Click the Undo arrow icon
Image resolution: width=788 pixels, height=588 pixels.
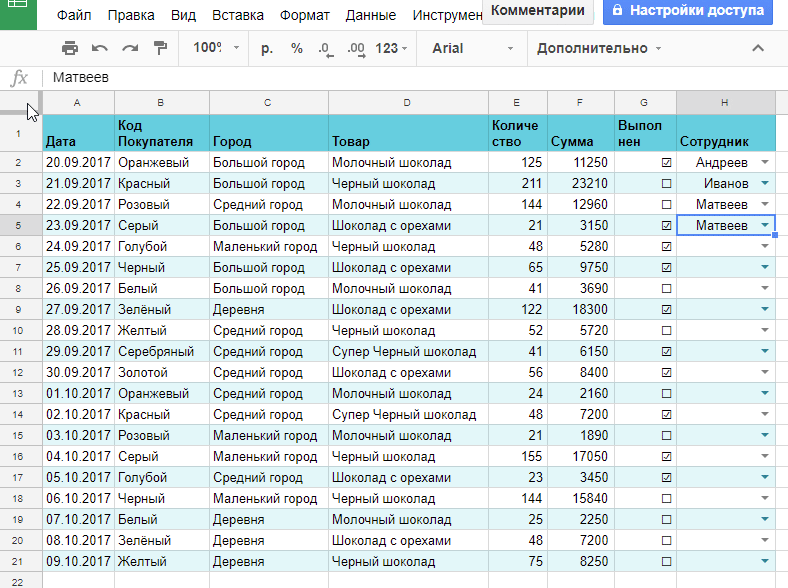click(x=100, y=48)
